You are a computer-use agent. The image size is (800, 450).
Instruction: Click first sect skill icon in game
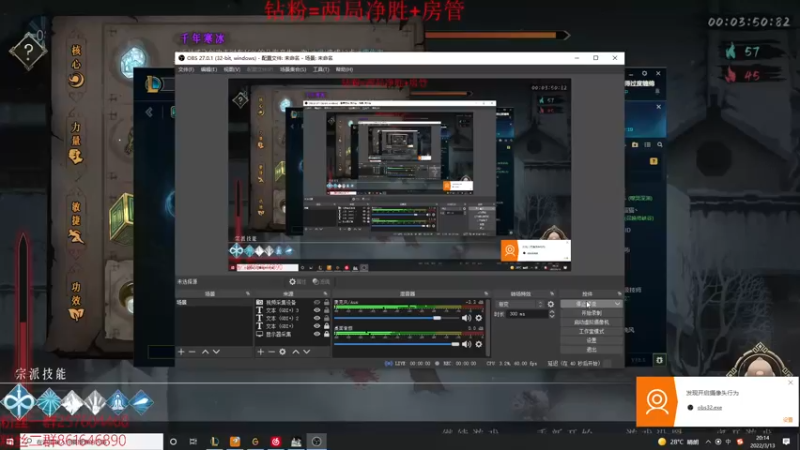coord(18,401)
